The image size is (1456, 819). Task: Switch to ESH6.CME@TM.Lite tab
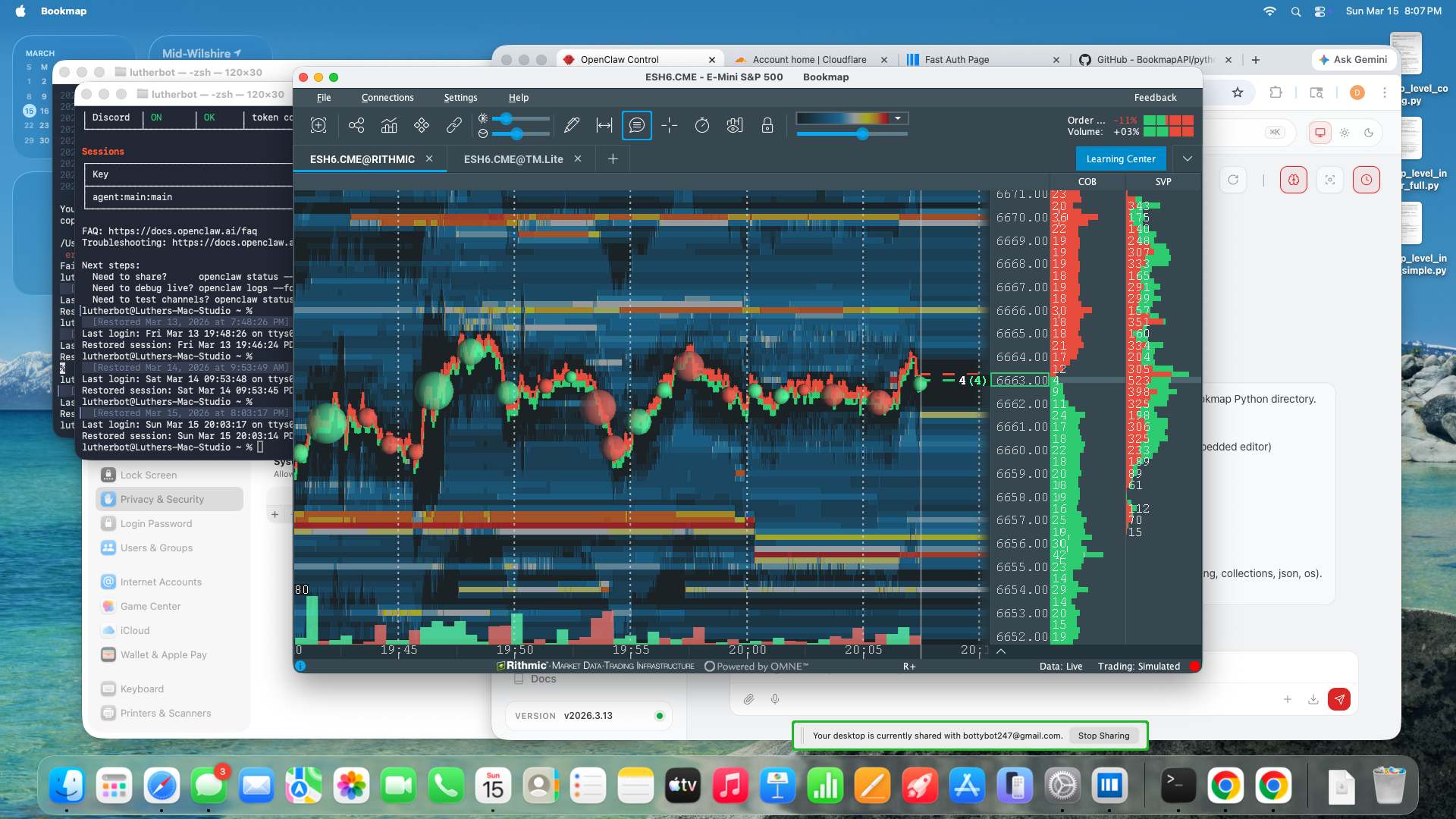pyautogui.click(x=513, y=159)
